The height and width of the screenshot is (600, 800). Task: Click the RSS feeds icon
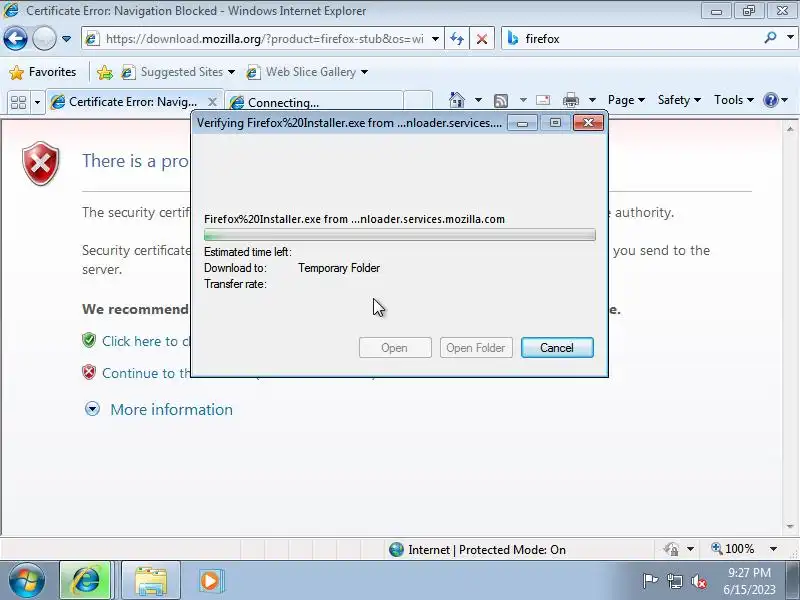(x=501, y=101)
